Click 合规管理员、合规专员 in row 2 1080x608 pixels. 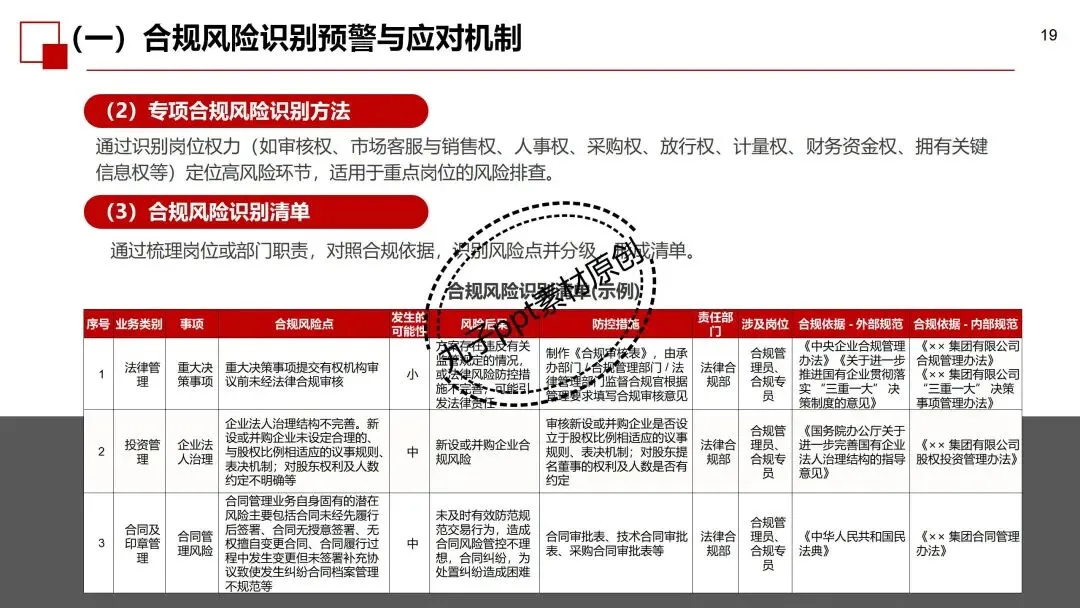[x=767, y=451]
